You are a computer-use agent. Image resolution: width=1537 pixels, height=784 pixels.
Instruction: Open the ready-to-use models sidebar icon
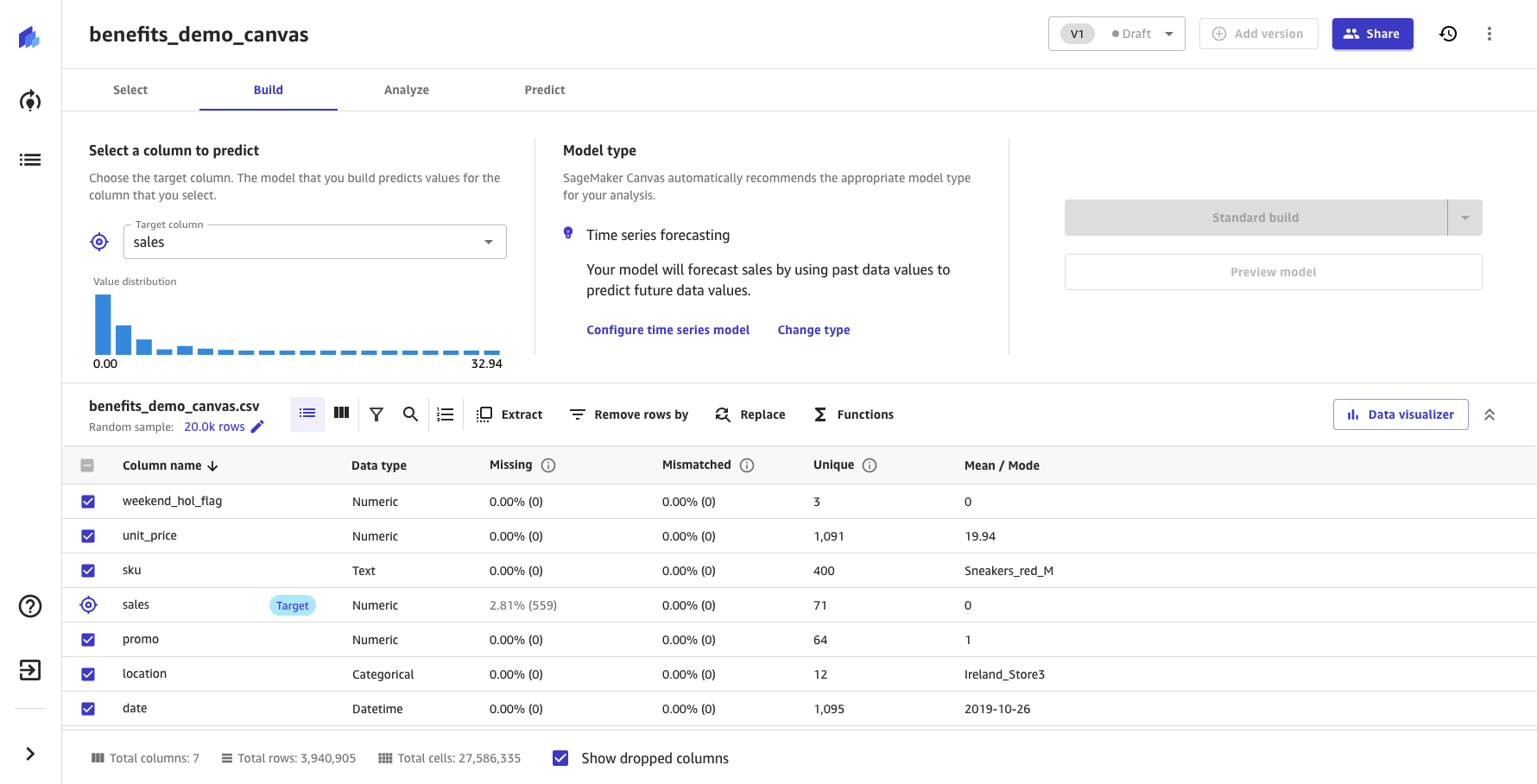(30, 101)
